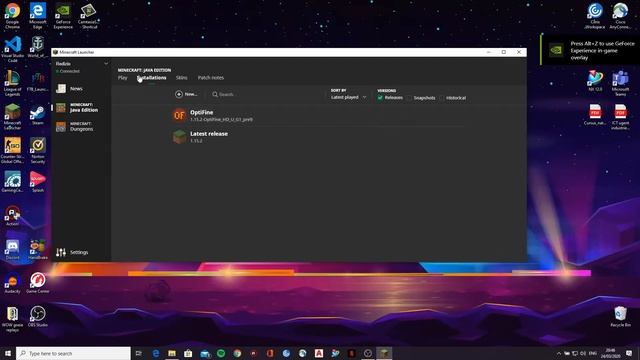Open Minecraft Launcher desktop shortcut
Viewport: 640px width, 360px height.
click(12, 117)
